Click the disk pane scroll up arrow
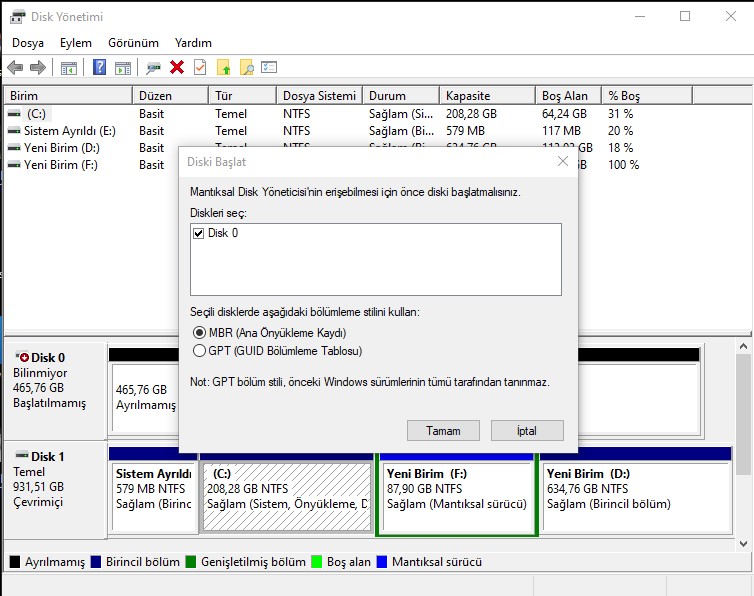The width and height of the screenshot is (754, 596). (743, 346)
